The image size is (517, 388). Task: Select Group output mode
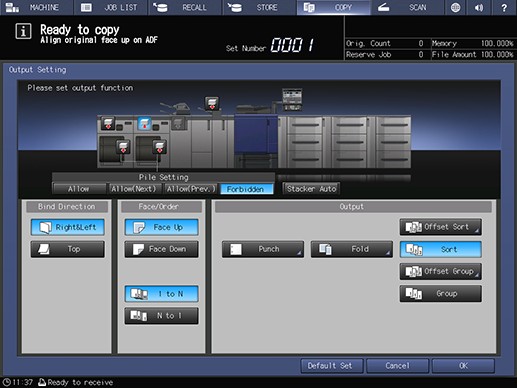[441, 294]
